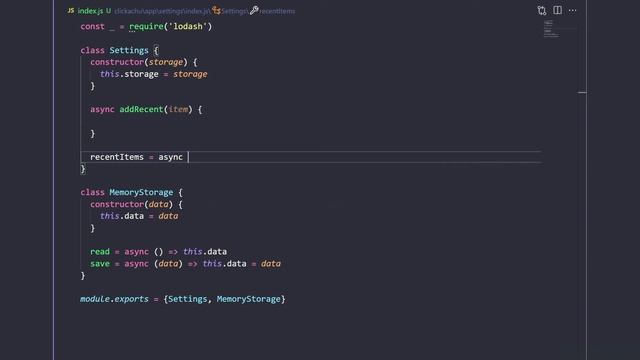Click "module.exports" text
This screenshot has height=360, width=640.
point(114,299)
